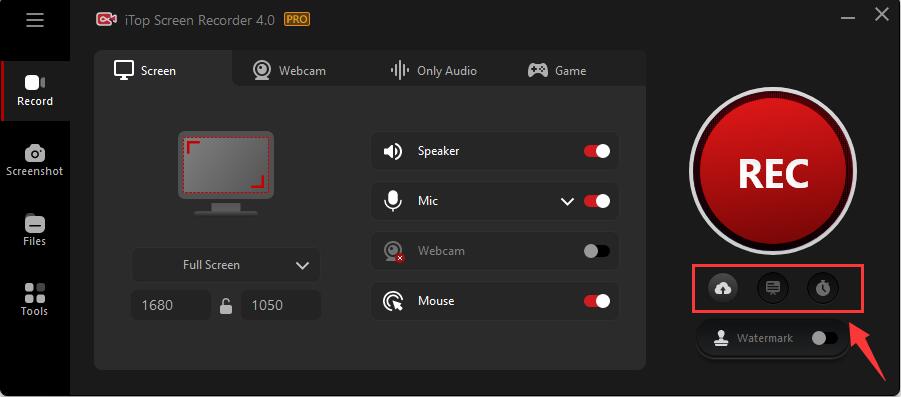
Task: Turn off the Speaker toggle
Action: click(x=596, y=151)
